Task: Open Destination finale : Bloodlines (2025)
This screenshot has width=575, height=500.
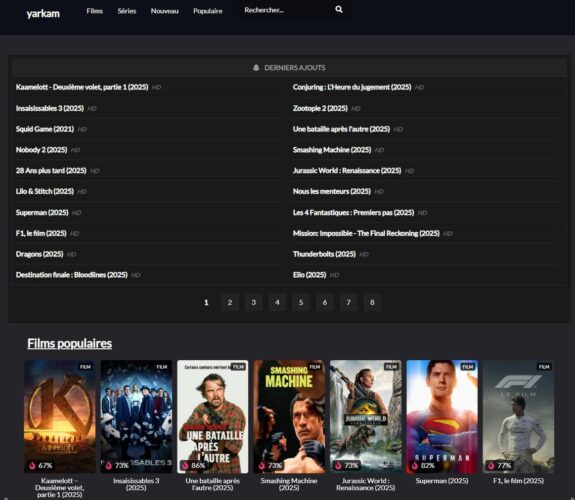Action: 72,275
